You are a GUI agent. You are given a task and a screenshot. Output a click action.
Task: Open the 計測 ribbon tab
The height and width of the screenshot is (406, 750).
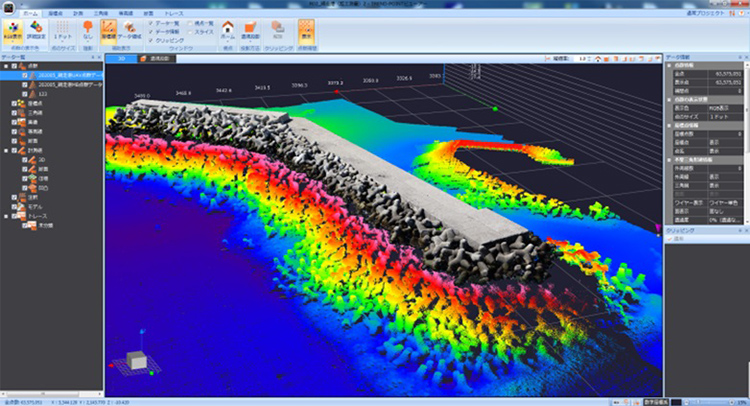78,14
